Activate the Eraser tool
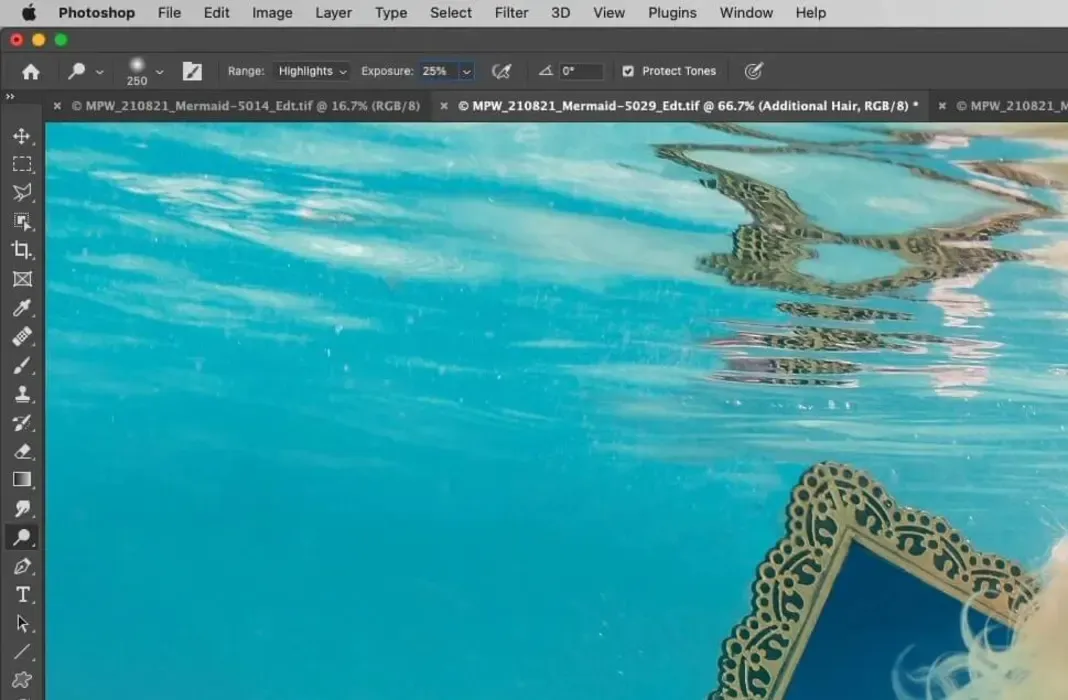The image size is (1068, 700). 22,451
